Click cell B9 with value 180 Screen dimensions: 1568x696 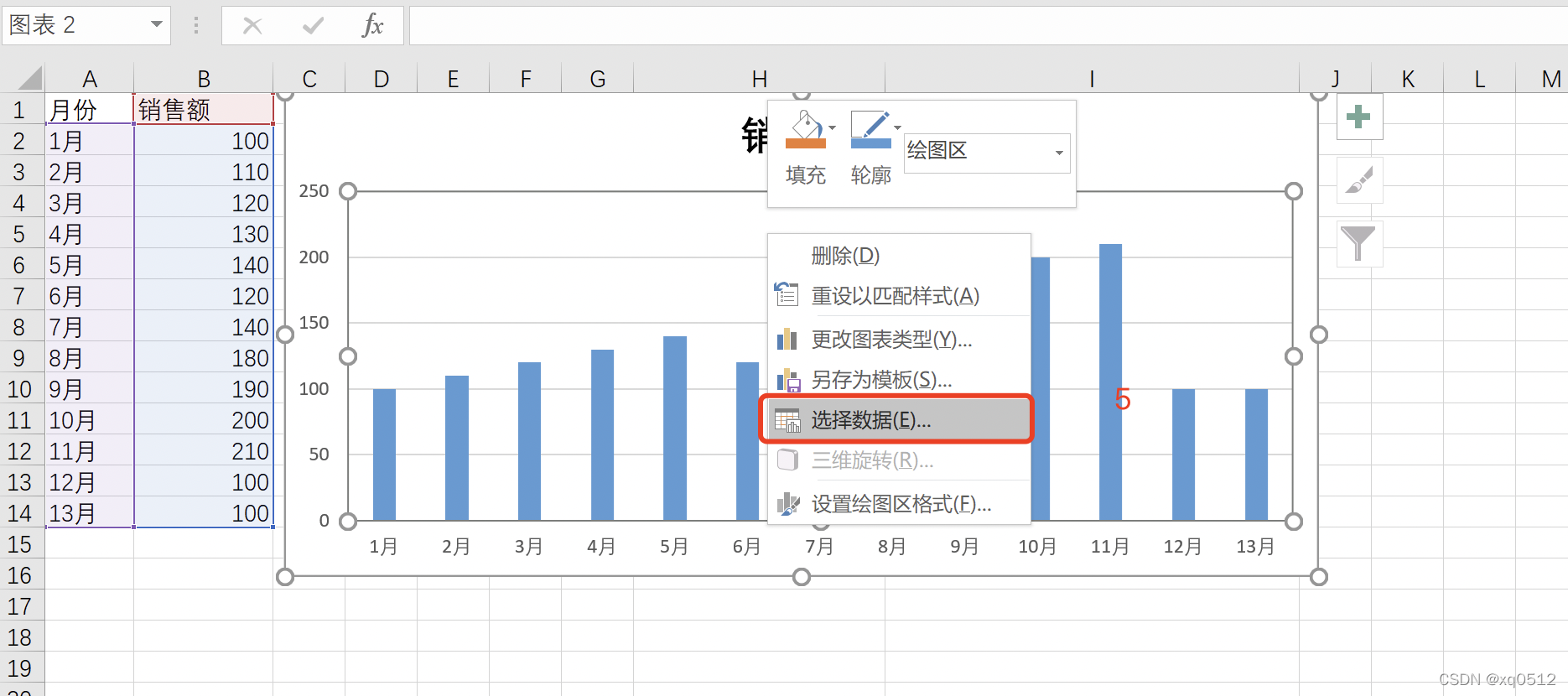click(204, 358)
